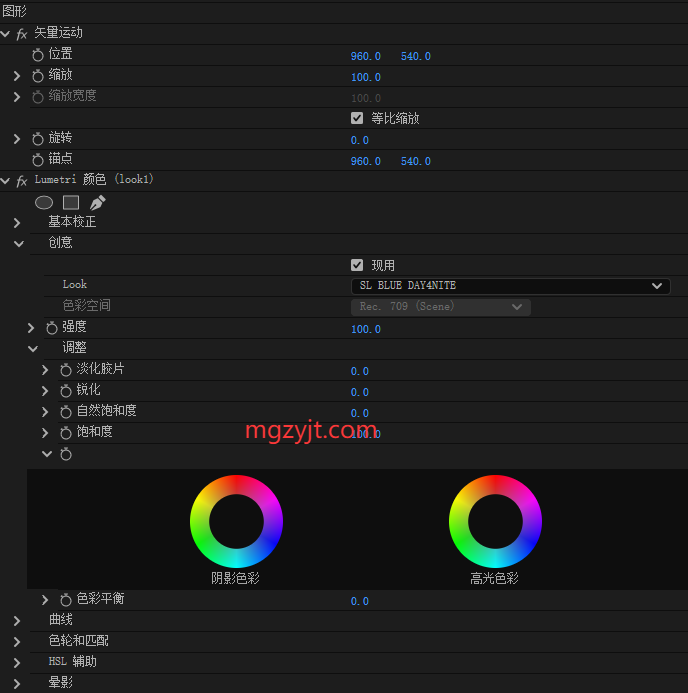
Task: Collapse the Lumetri 颜色 effect
Action: (x=5, y=181)
